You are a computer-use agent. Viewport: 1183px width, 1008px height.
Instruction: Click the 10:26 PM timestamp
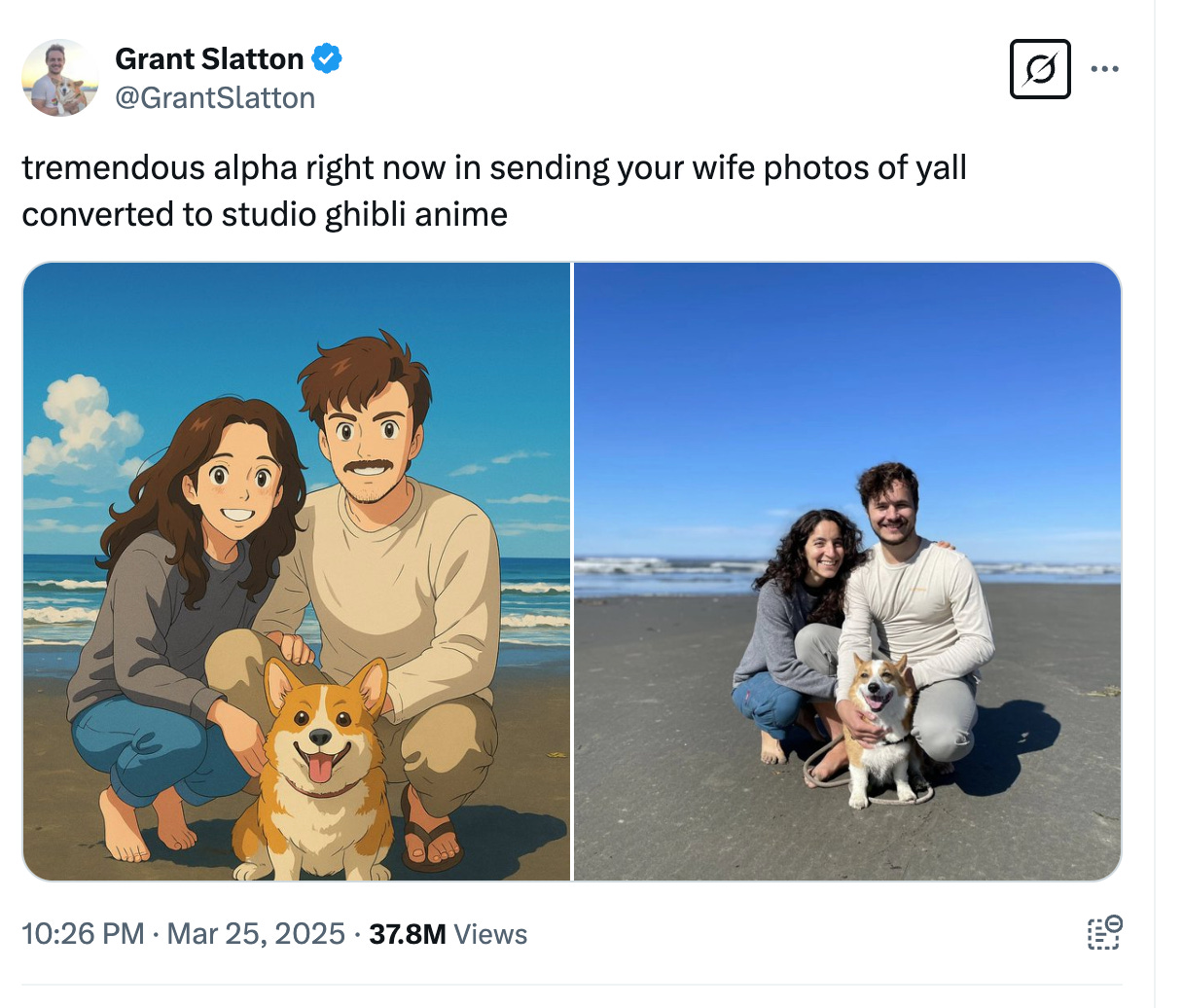pyautogui.click(x=83, y=934)
